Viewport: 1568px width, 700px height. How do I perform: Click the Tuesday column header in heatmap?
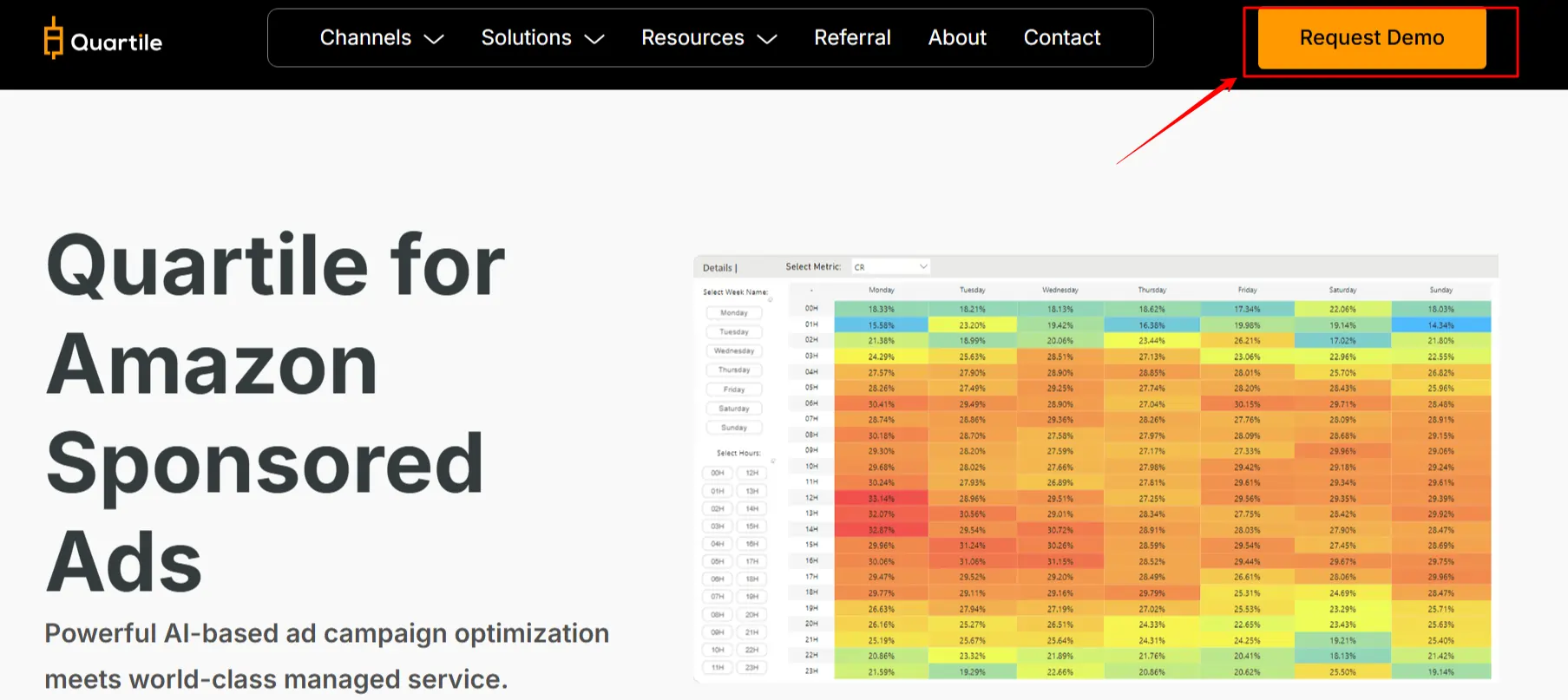[972, 291]
